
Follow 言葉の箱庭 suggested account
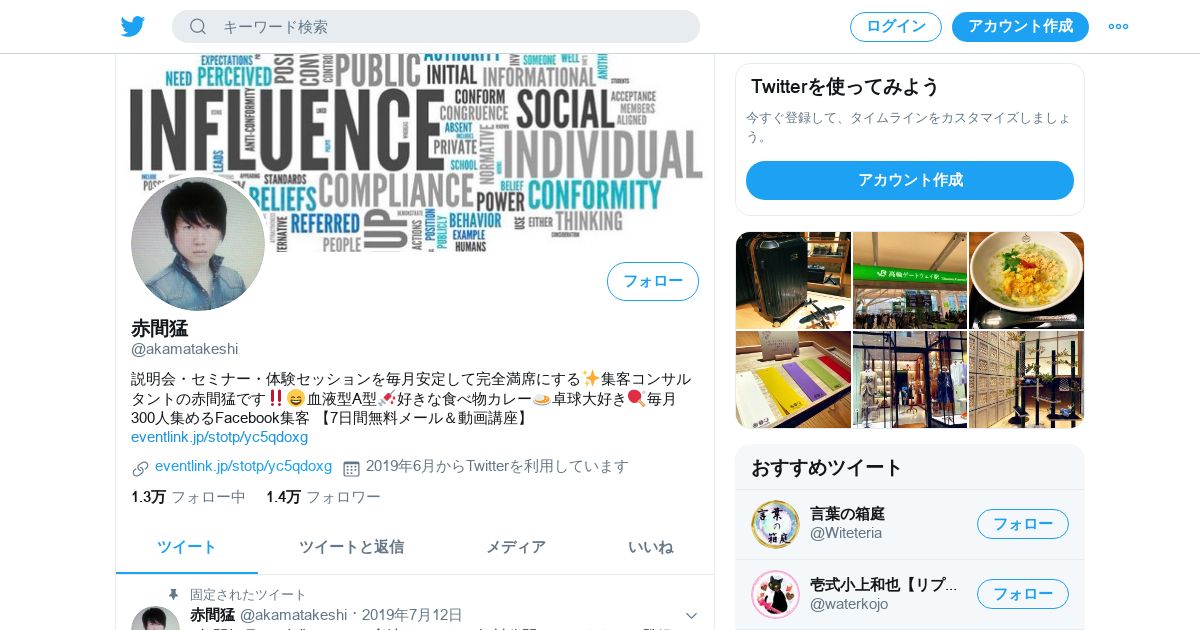pyautogui.click(x=1023, y=524)
